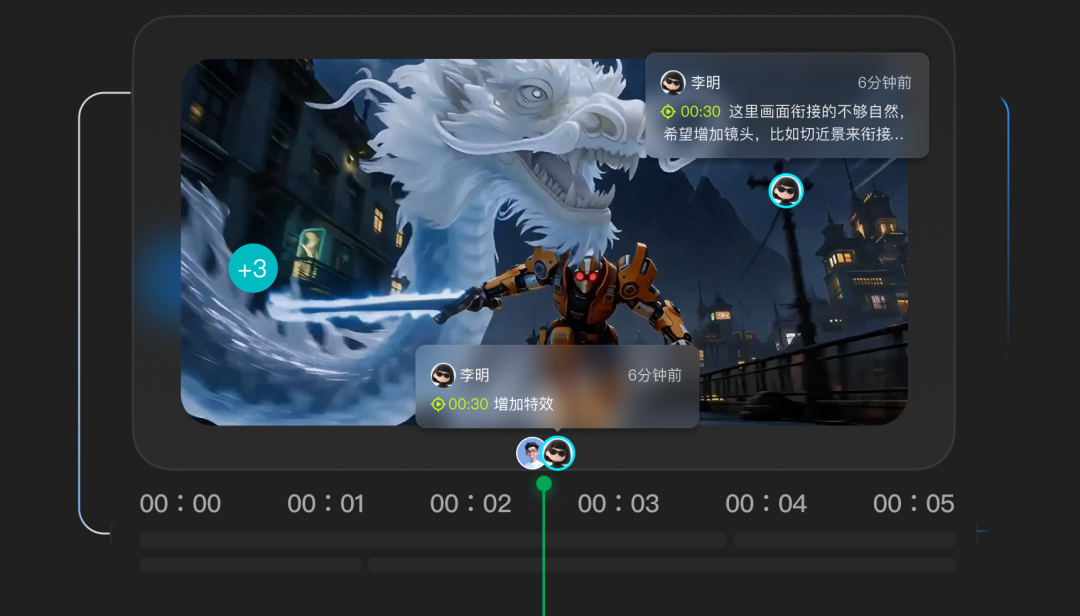Click the target icon in the 增加特效 comment

tap(438, 404)
